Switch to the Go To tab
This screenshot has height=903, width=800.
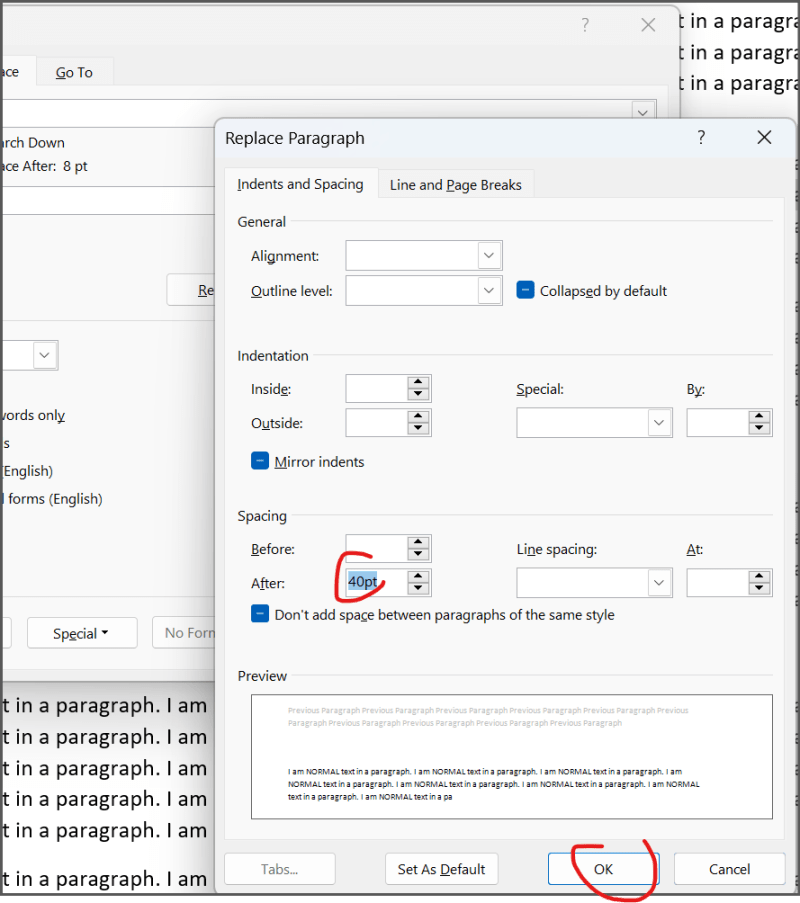coord(73,71)
